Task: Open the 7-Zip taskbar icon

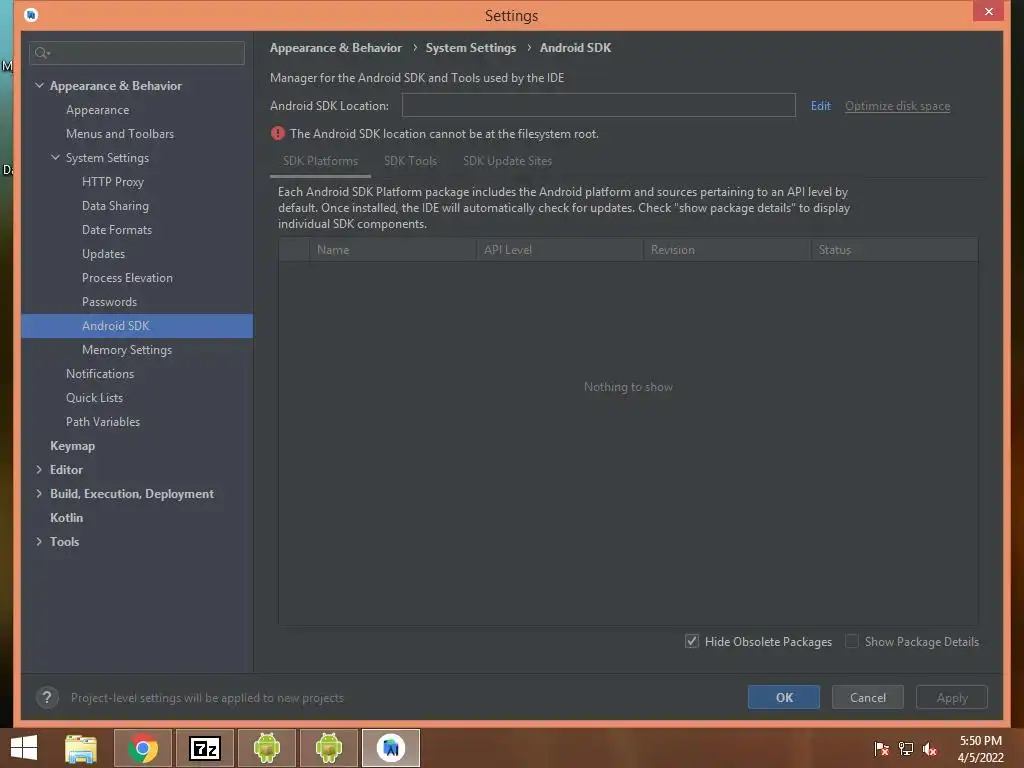Action: (204, 748)
